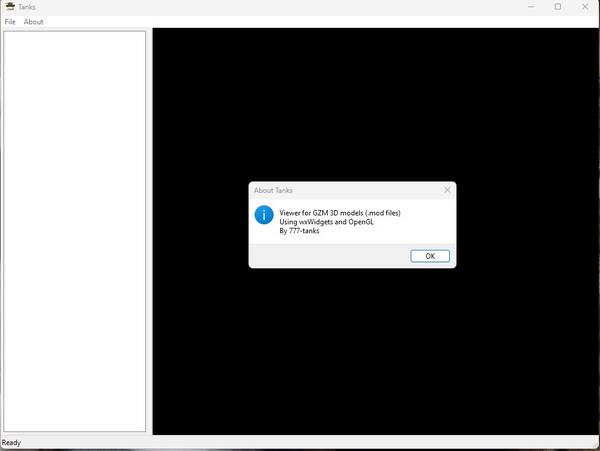Close the Tanks main window
Screen dimensions: 600x451
tap(585, 7)
